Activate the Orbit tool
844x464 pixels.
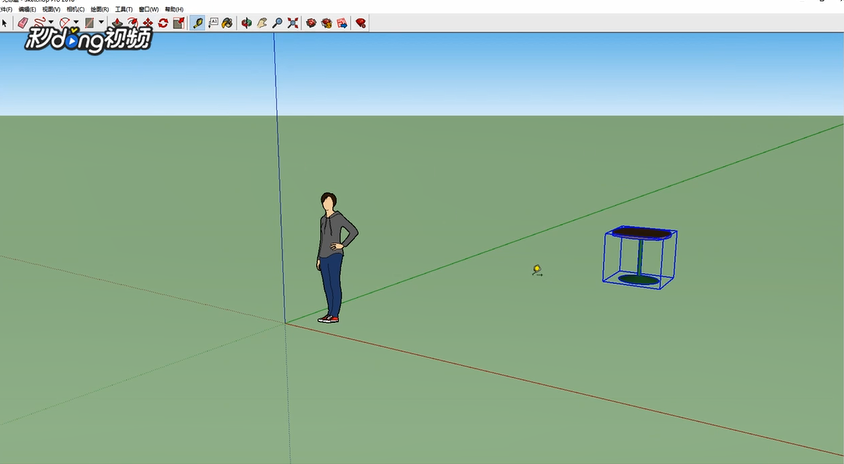[x=247, y=23]
